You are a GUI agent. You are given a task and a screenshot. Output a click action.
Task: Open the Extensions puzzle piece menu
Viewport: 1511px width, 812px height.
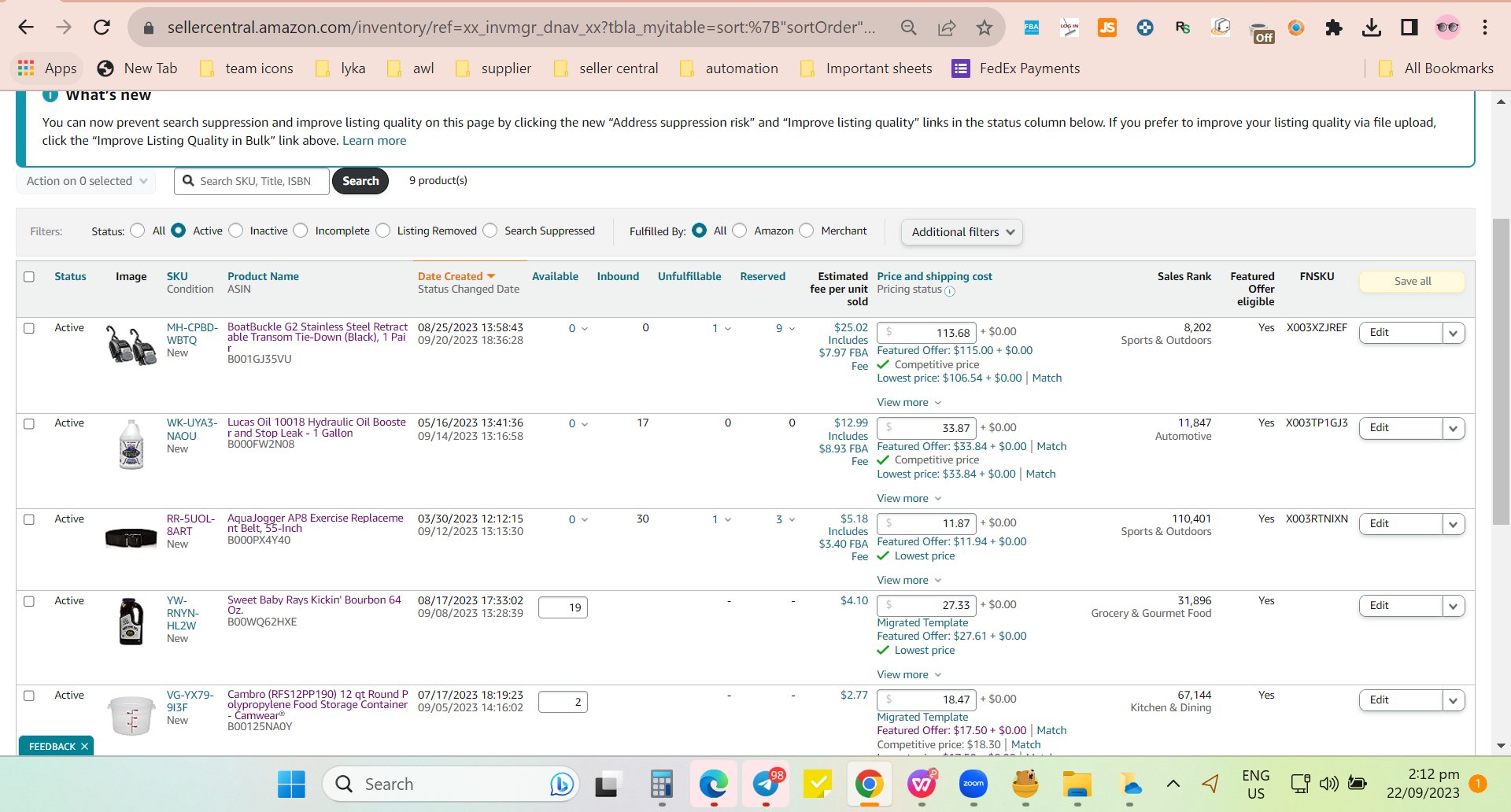click(x=1334, y=28)
